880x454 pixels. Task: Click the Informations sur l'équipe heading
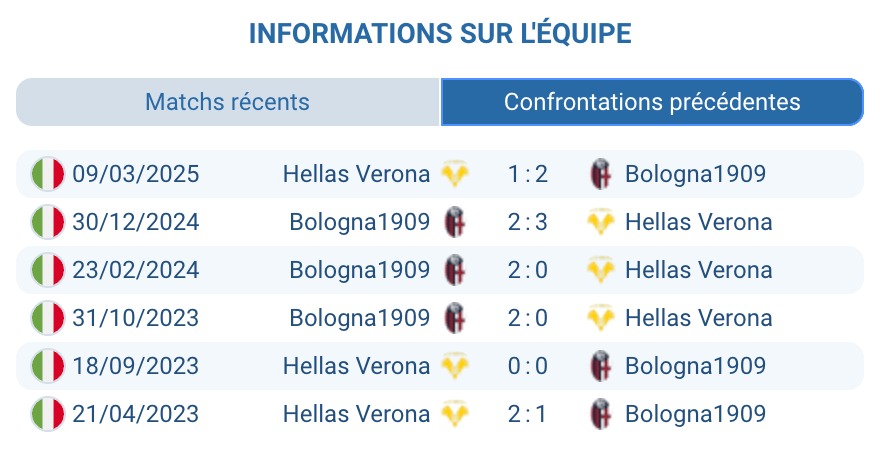440,34
